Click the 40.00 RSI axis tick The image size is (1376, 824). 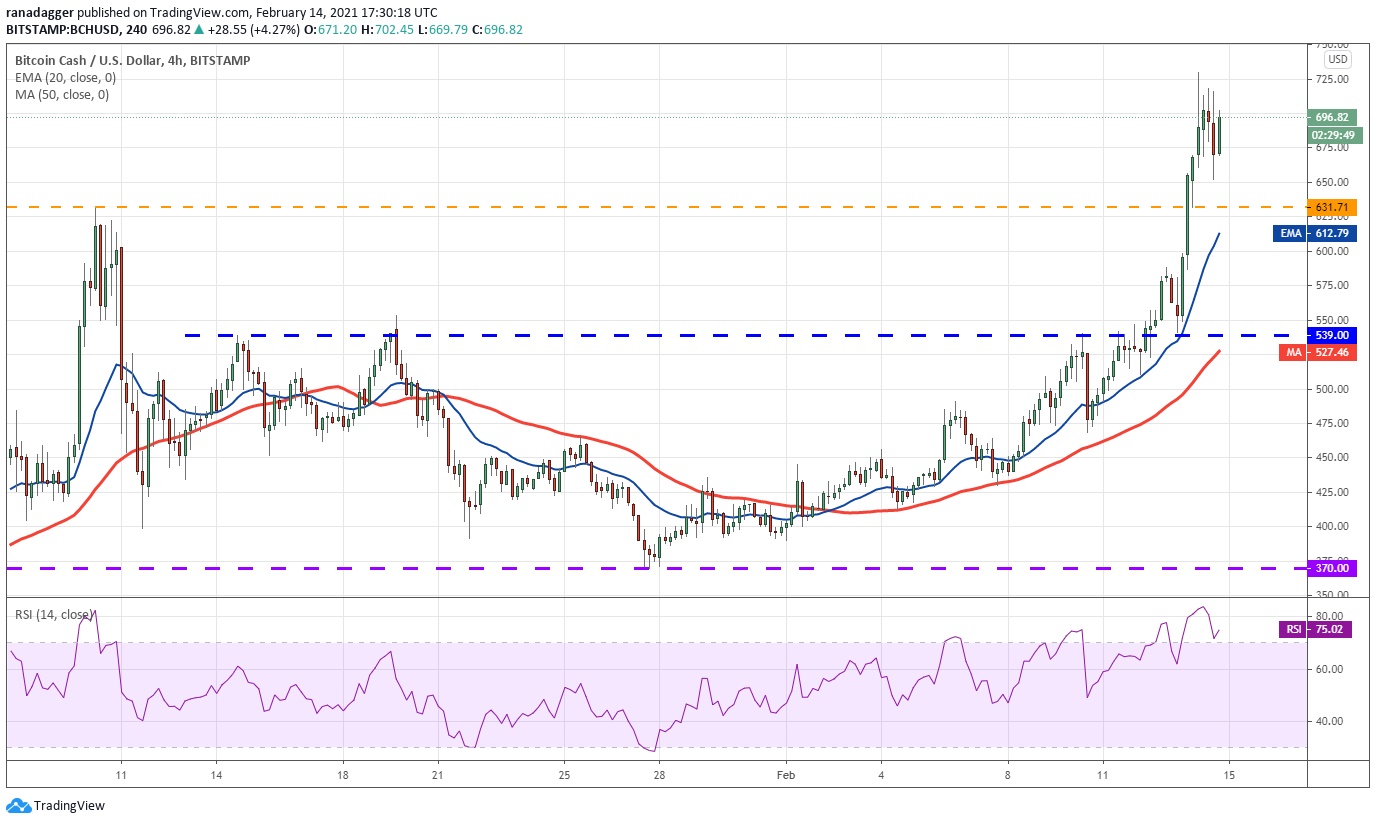[x=1329, y=721]
